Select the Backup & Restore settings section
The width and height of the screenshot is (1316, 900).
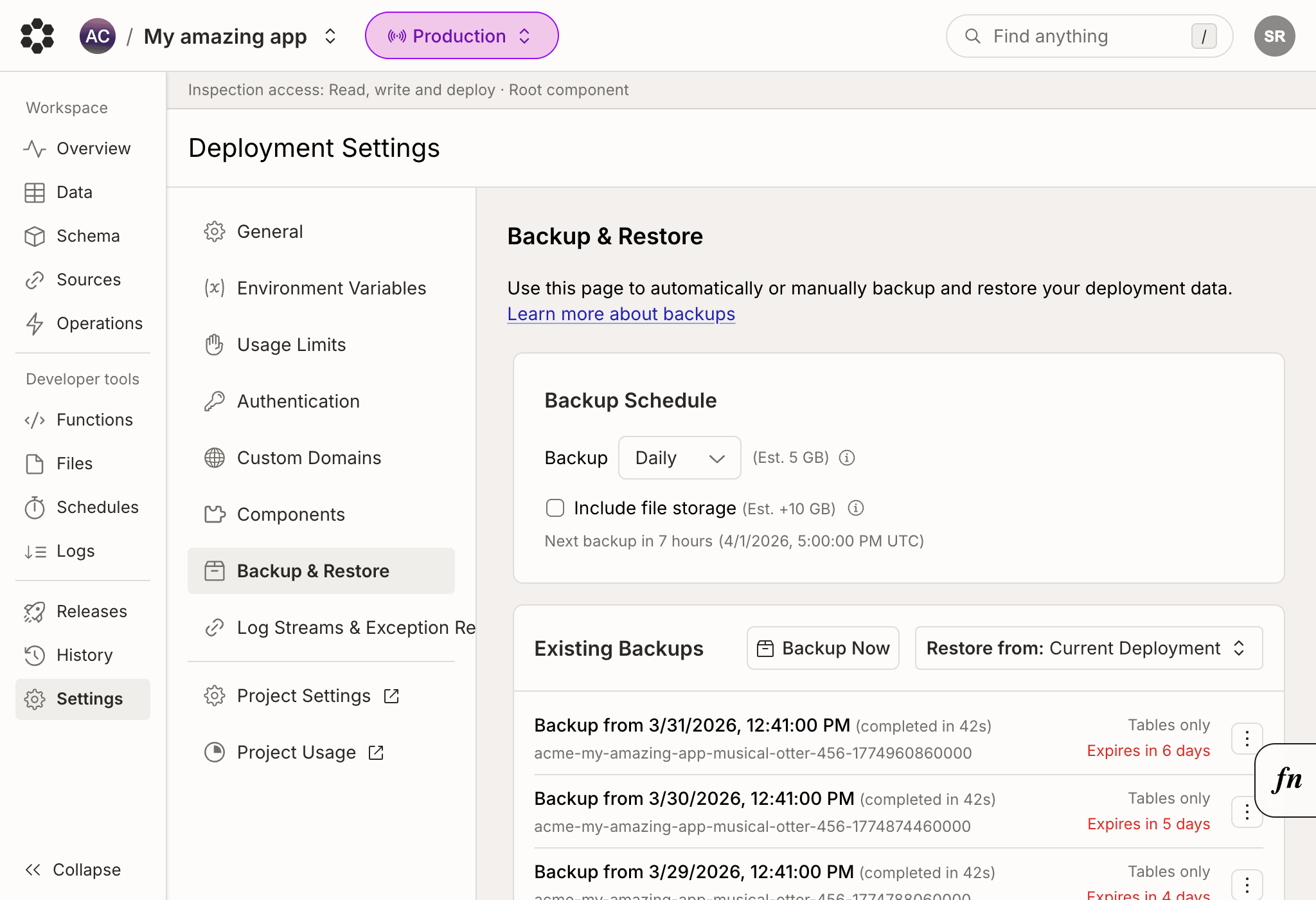[321, 571]
